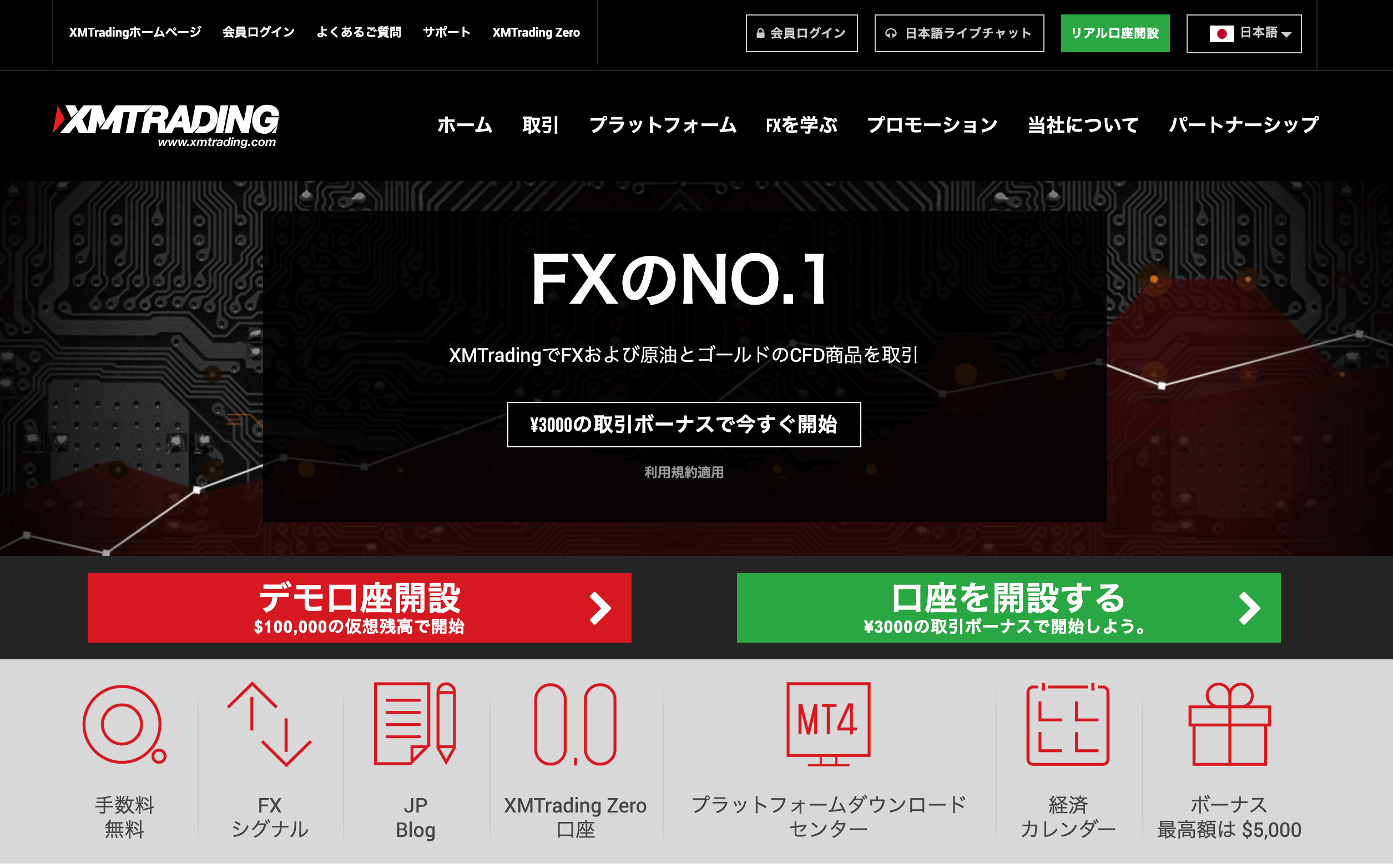Open the 経済カレンダー calendar icon
The height and width of the screenshot is (868, 1393).
[1068, 724]
